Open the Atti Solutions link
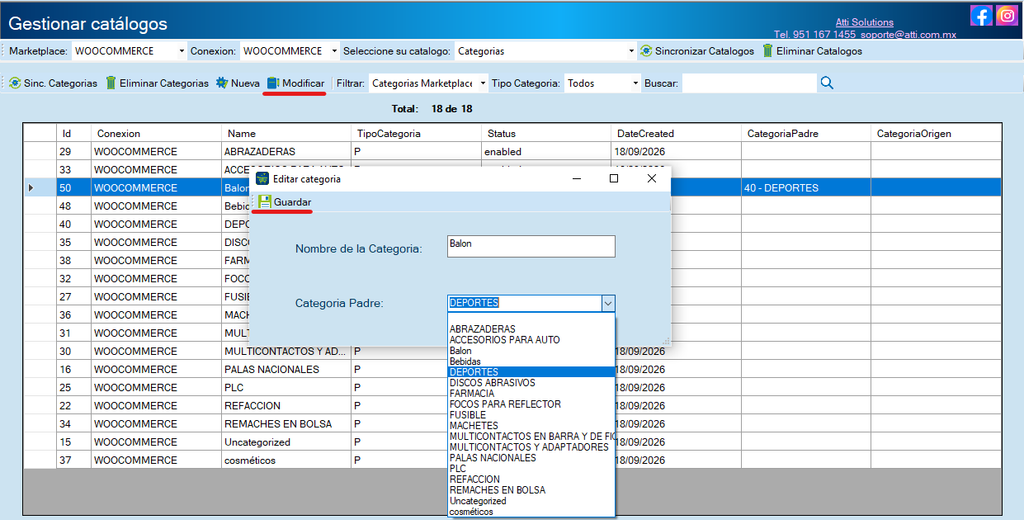 point(865,22)
